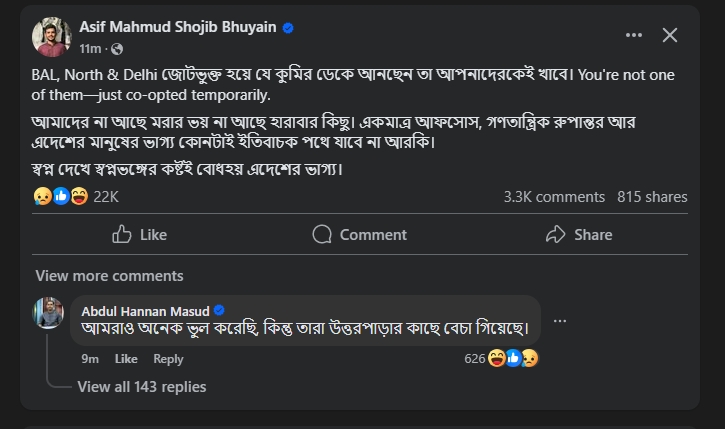Click Asif Mahmud's profile picture
725x429 pixels.
tap(51, 37)
